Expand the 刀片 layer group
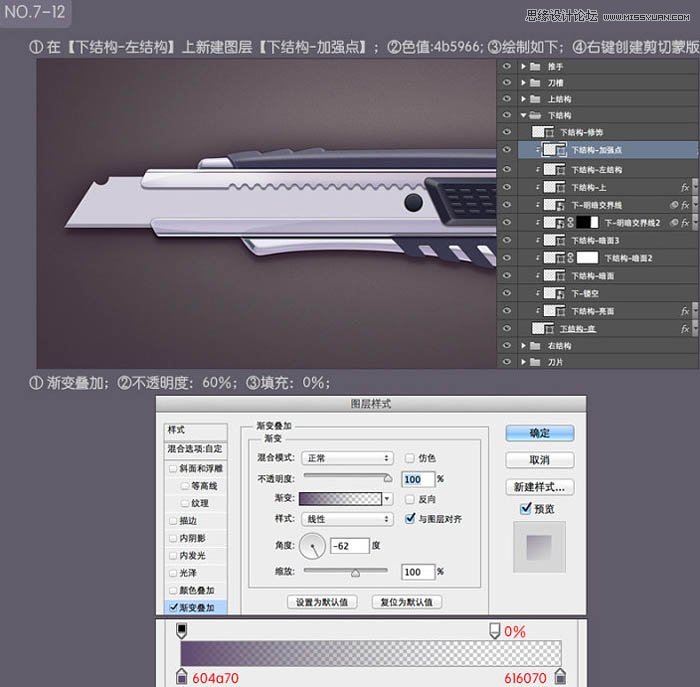The width and height of the screenshot is (700, 687). [x=523, y=362]
